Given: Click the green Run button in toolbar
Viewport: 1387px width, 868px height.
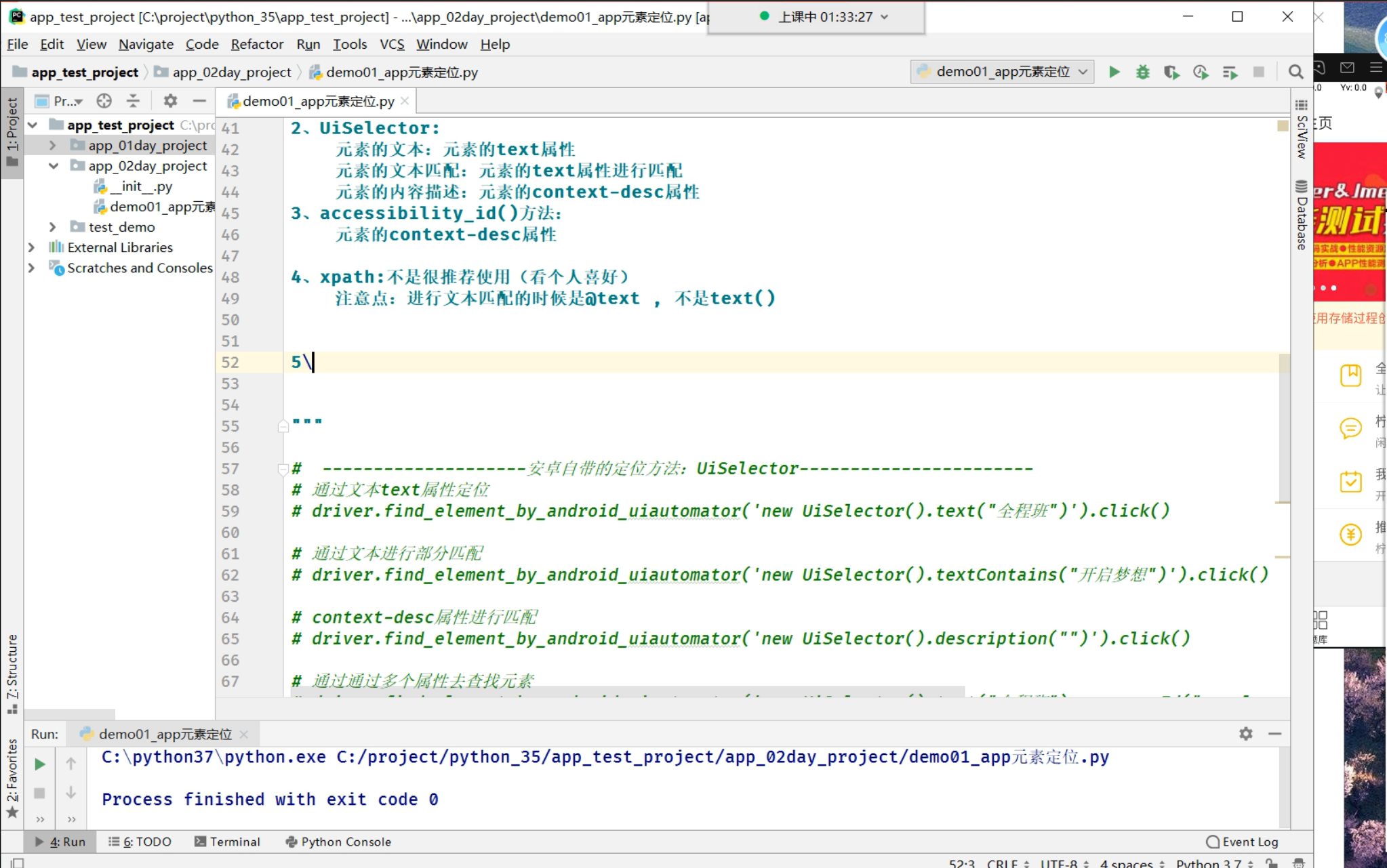Looking at the screenshot, I should [x=1114, y=72].
